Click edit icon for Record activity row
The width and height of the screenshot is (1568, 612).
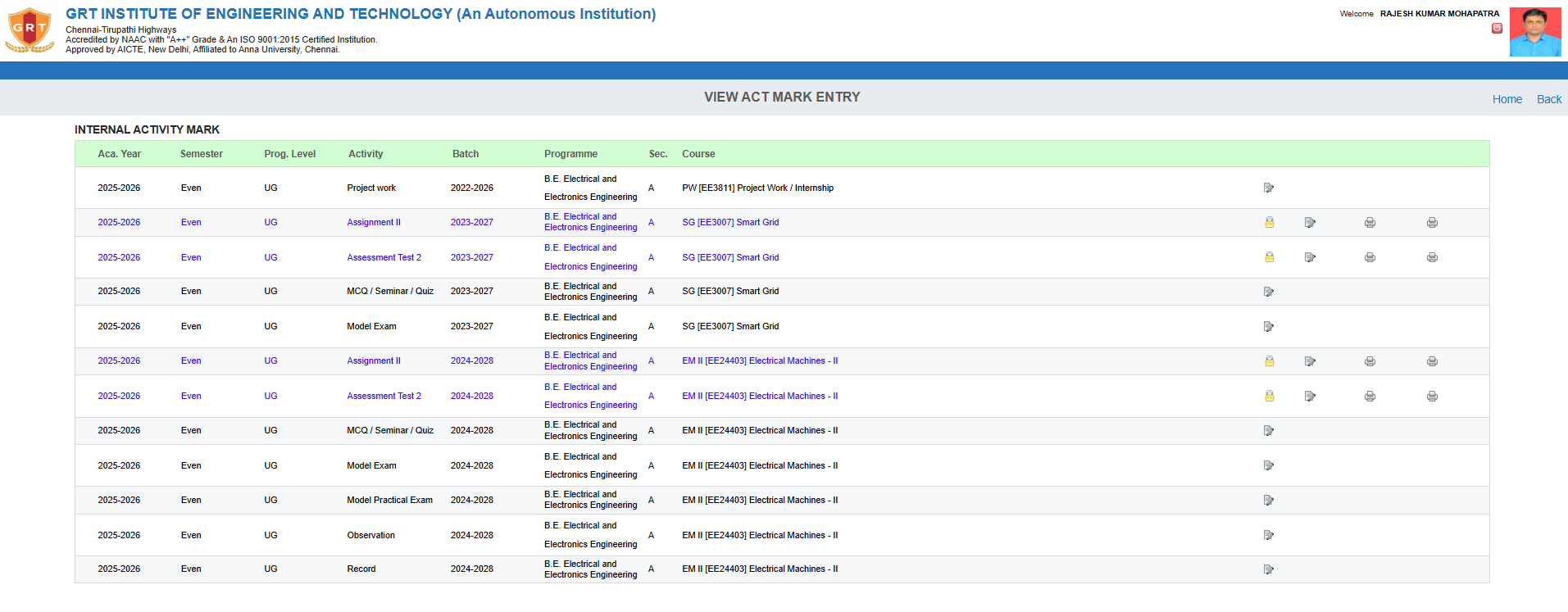pos(1269,569)
